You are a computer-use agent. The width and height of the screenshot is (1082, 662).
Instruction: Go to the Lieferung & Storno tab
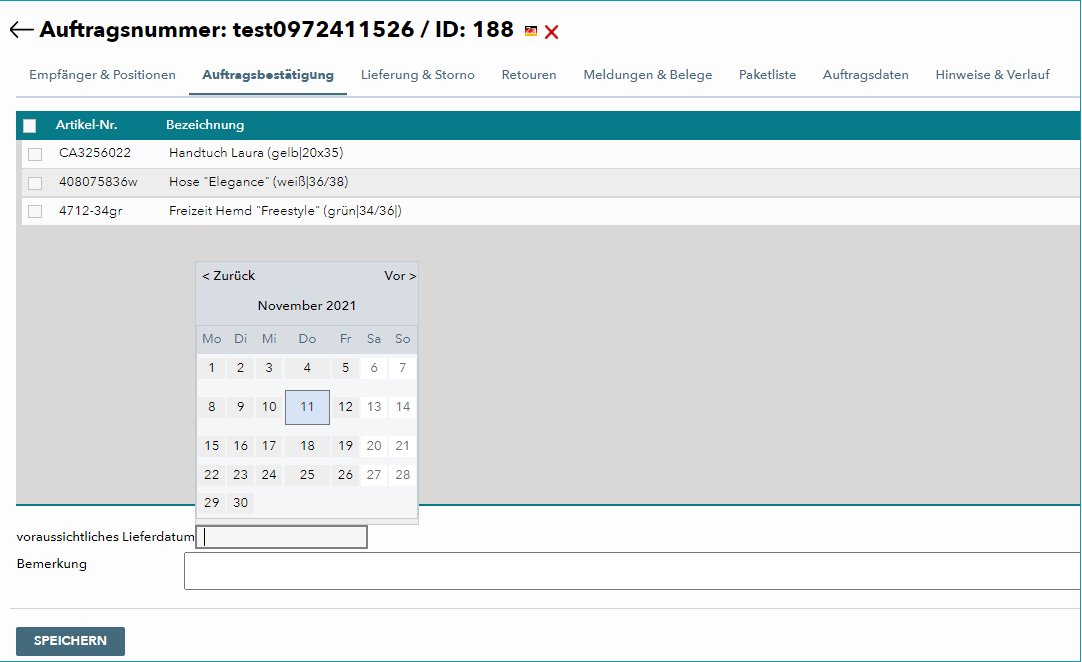coord(417,75)
